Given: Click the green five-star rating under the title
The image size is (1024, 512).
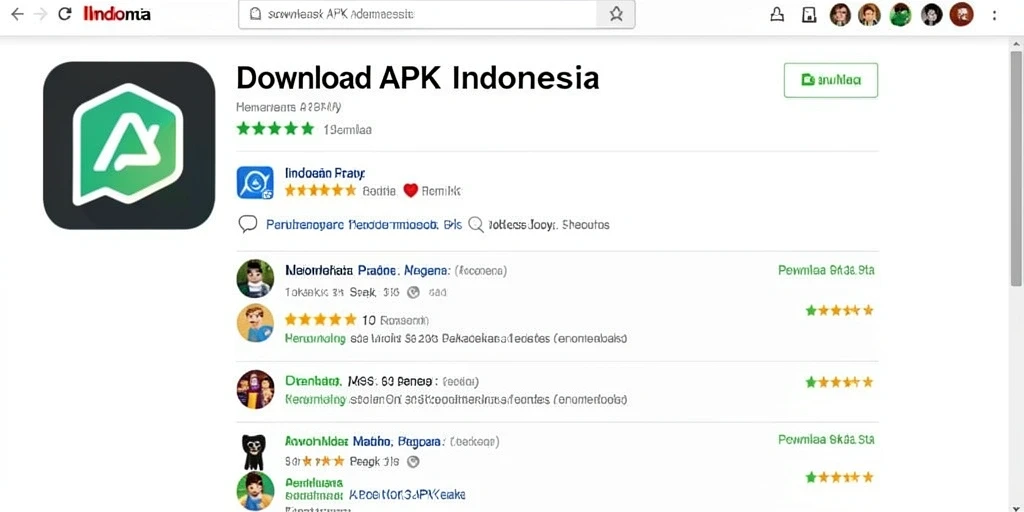Looking at the screenshot, I should (x=275, y=129).
